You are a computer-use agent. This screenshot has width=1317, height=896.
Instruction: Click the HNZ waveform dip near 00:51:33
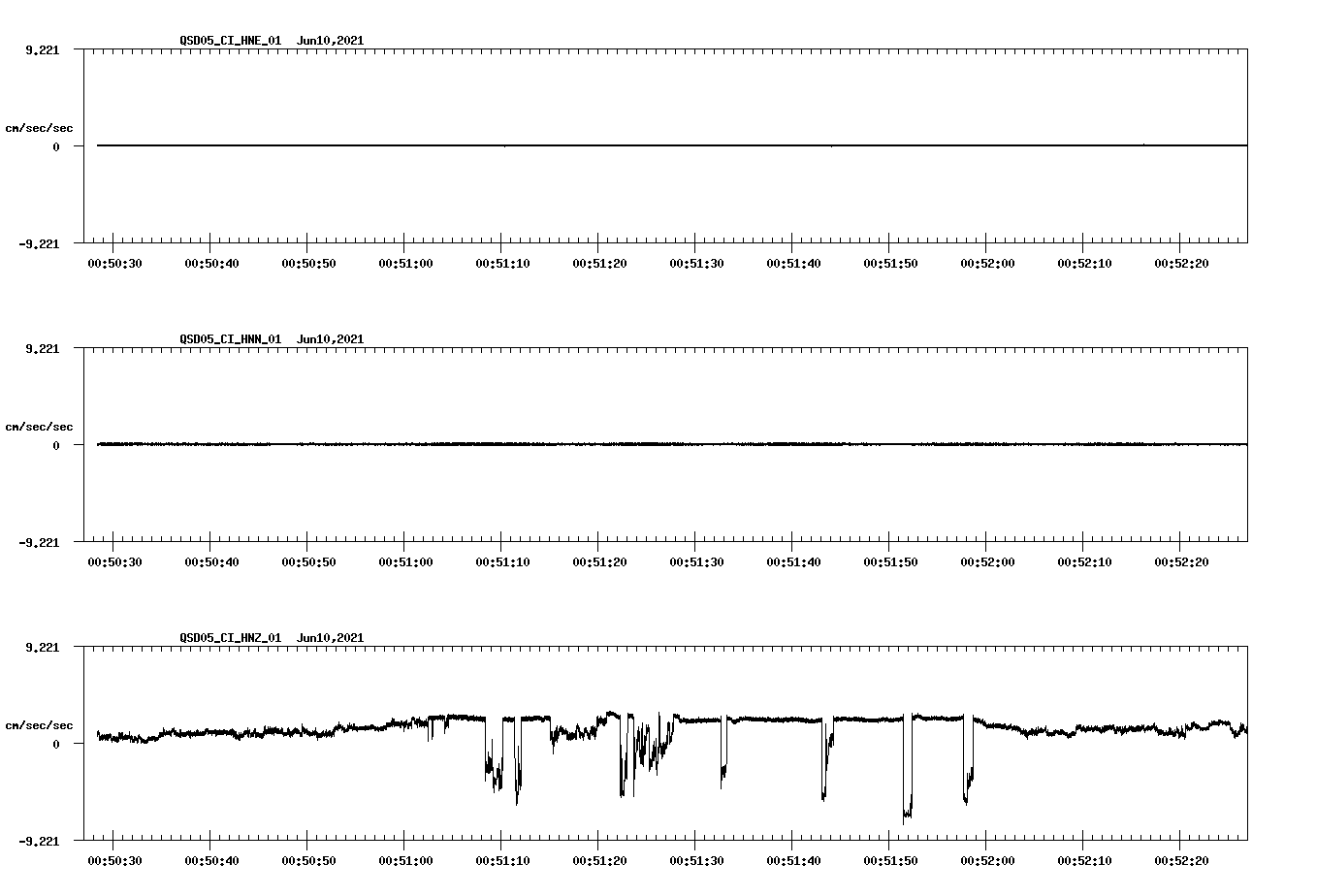(723, 752)
